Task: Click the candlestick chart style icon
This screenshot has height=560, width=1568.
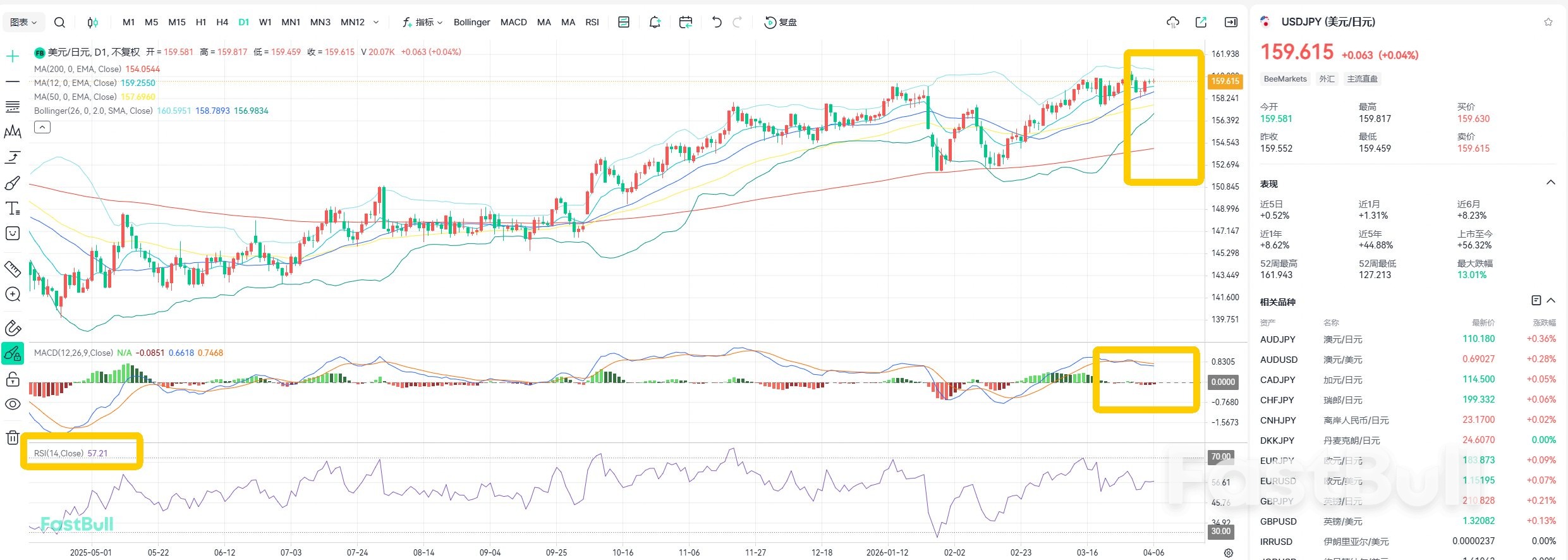Action: pos(92,22)
